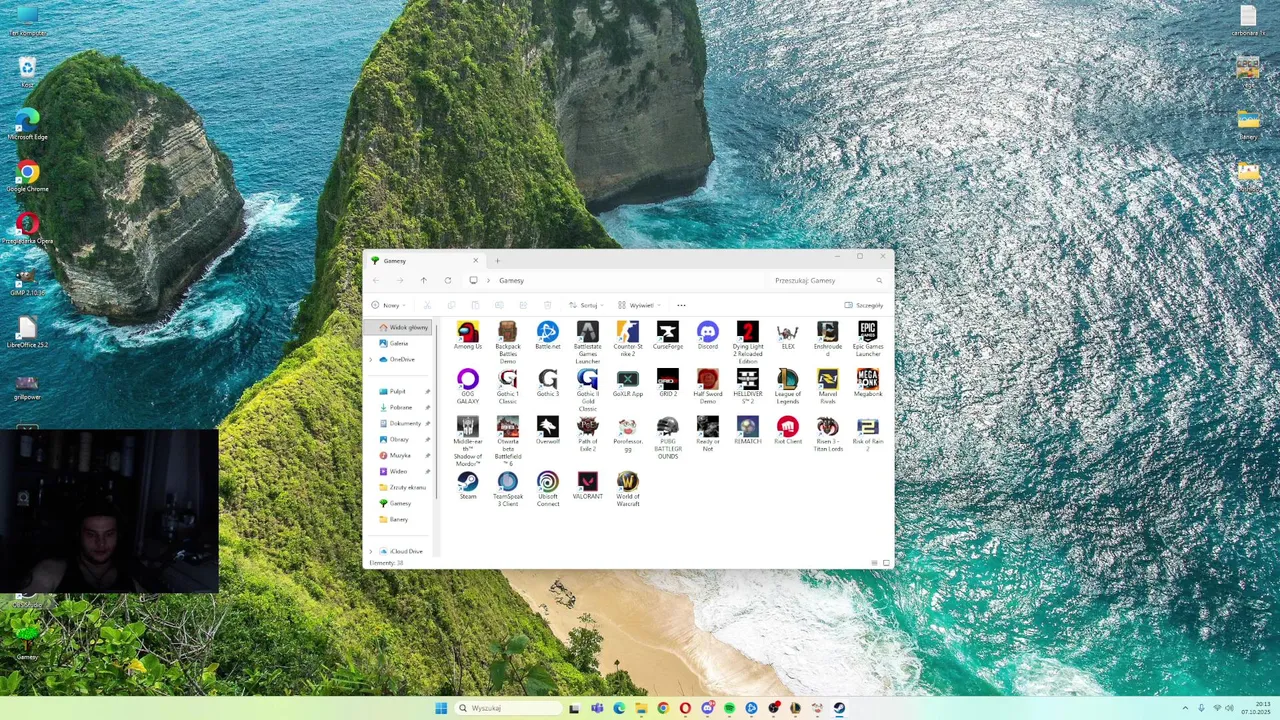Expand the iCloud Drive tree node
Image resolution: width=1280 pixels, height=720 pixels.
(x=371, y=551)
